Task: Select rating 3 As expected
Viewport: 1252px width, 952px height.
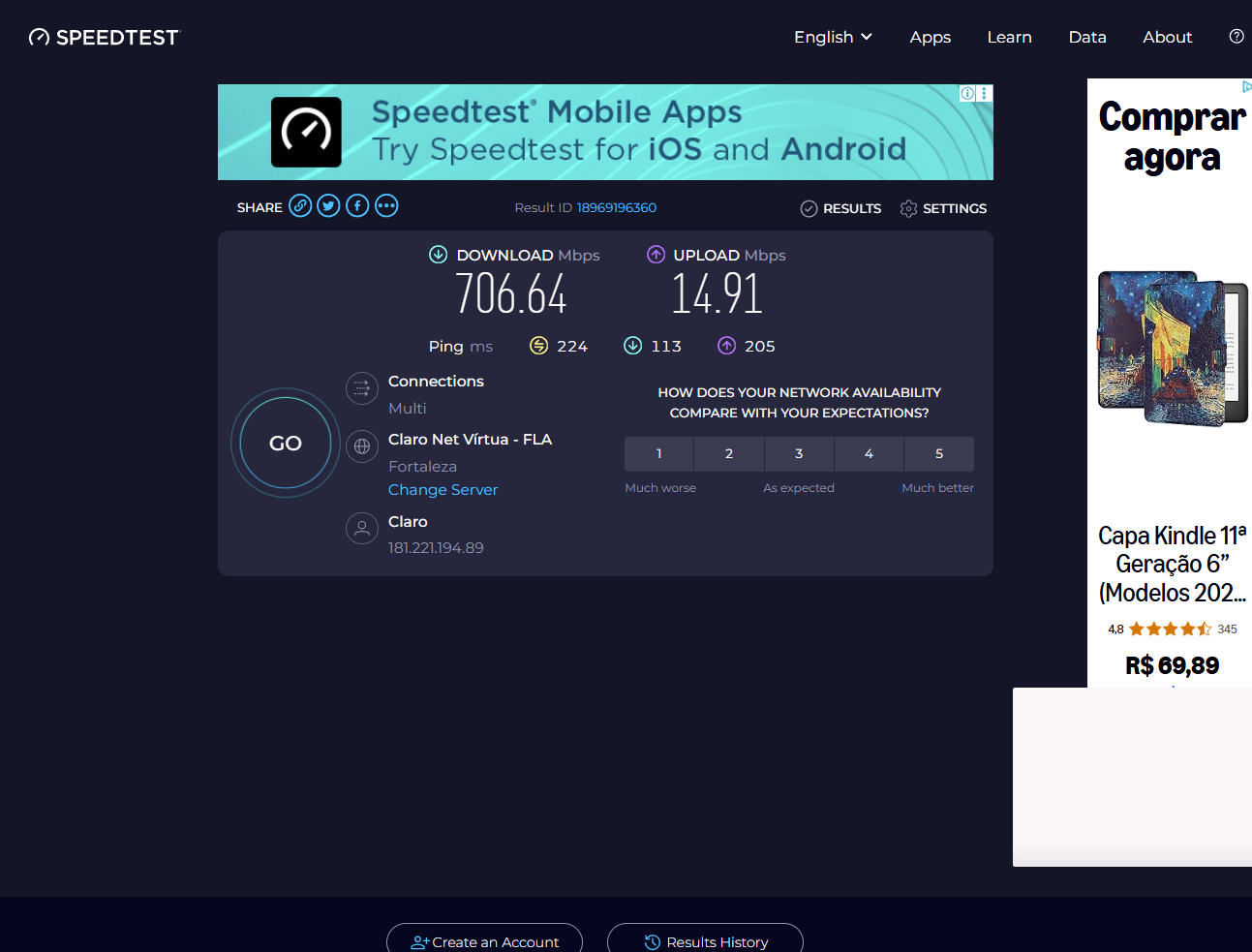Action: point(799,453)
